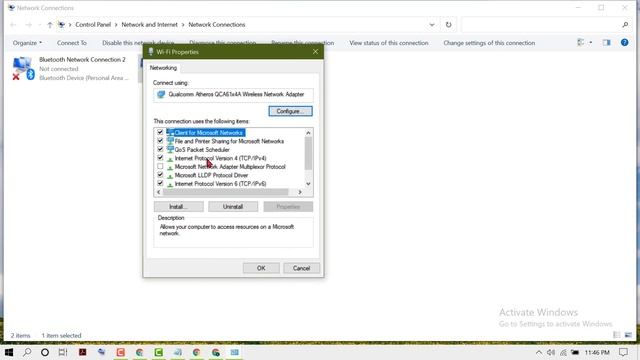Open the battery tray icon
Screen dimensions: 640x360
(x=575, y=352)
